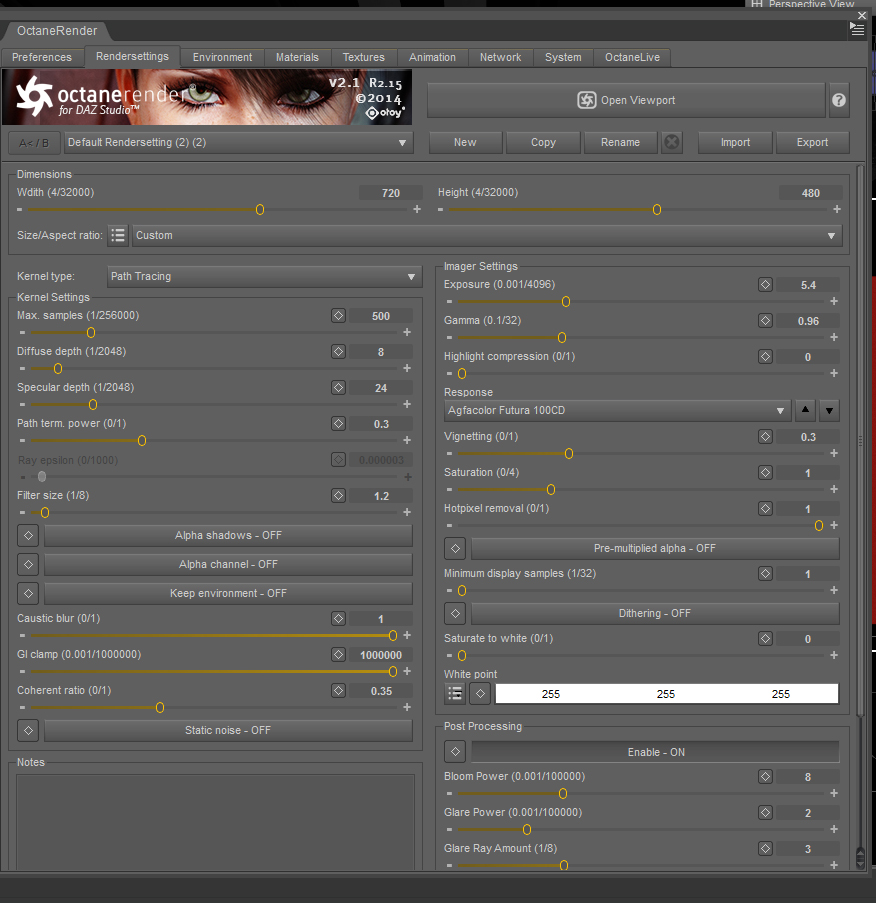Switch to the Preferences tab
The image size is (876, 903).
42,58
